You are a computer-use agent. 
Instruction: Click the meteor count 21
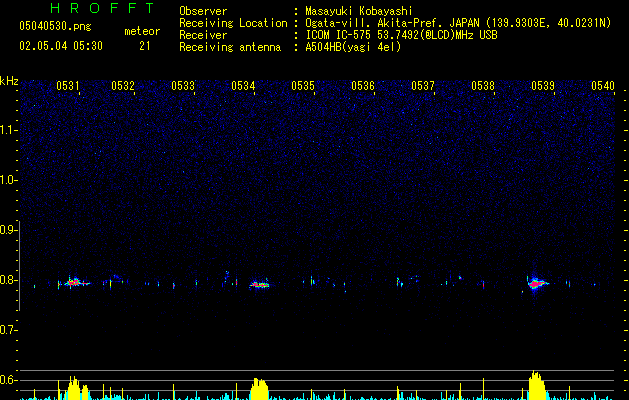click(x=145, y=46)
